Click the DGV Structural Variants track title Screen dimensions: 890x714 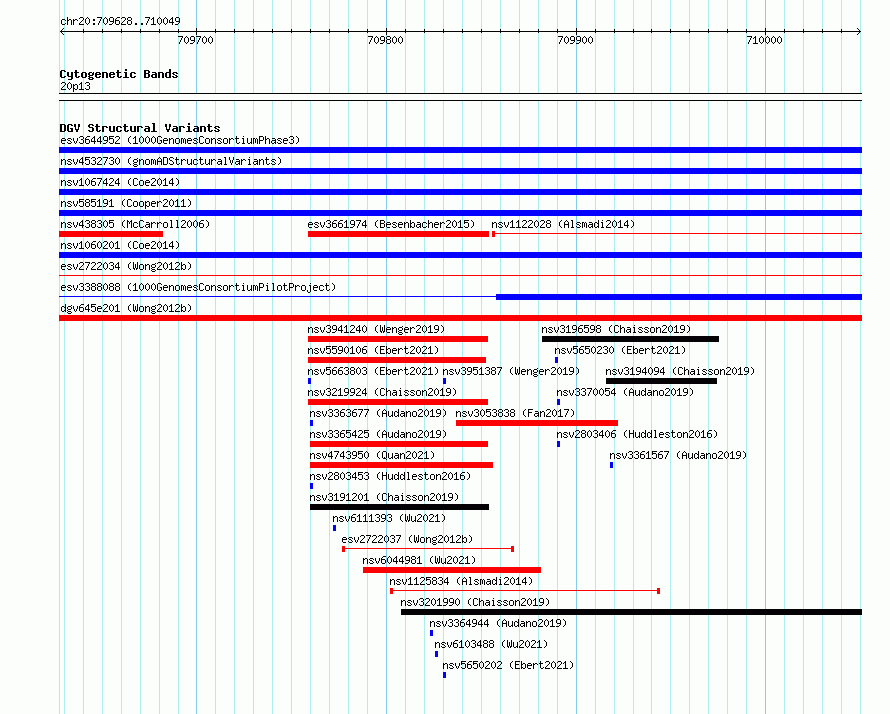coord(140,128)
